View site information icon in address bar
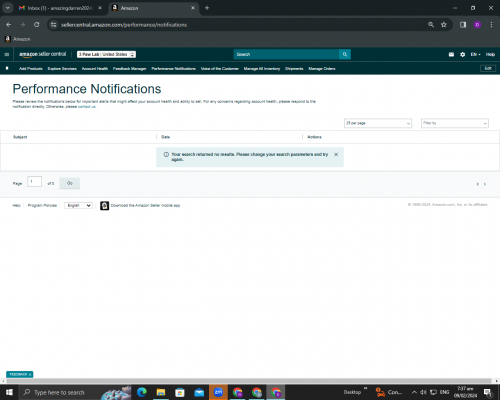This screenshot has height=400, width=500. click(54, 25)
